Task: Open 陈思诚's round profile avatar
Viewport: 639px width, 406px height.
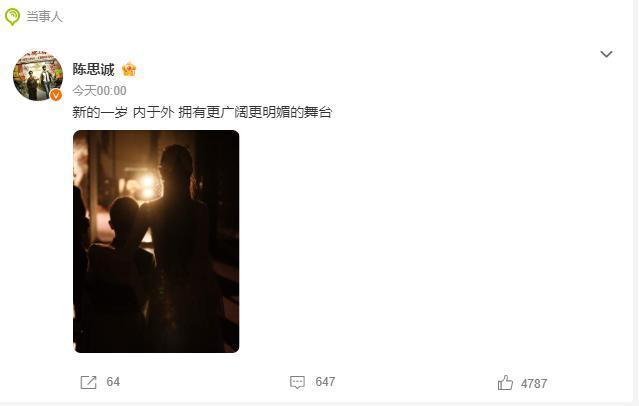Action: tap(38, 75)
